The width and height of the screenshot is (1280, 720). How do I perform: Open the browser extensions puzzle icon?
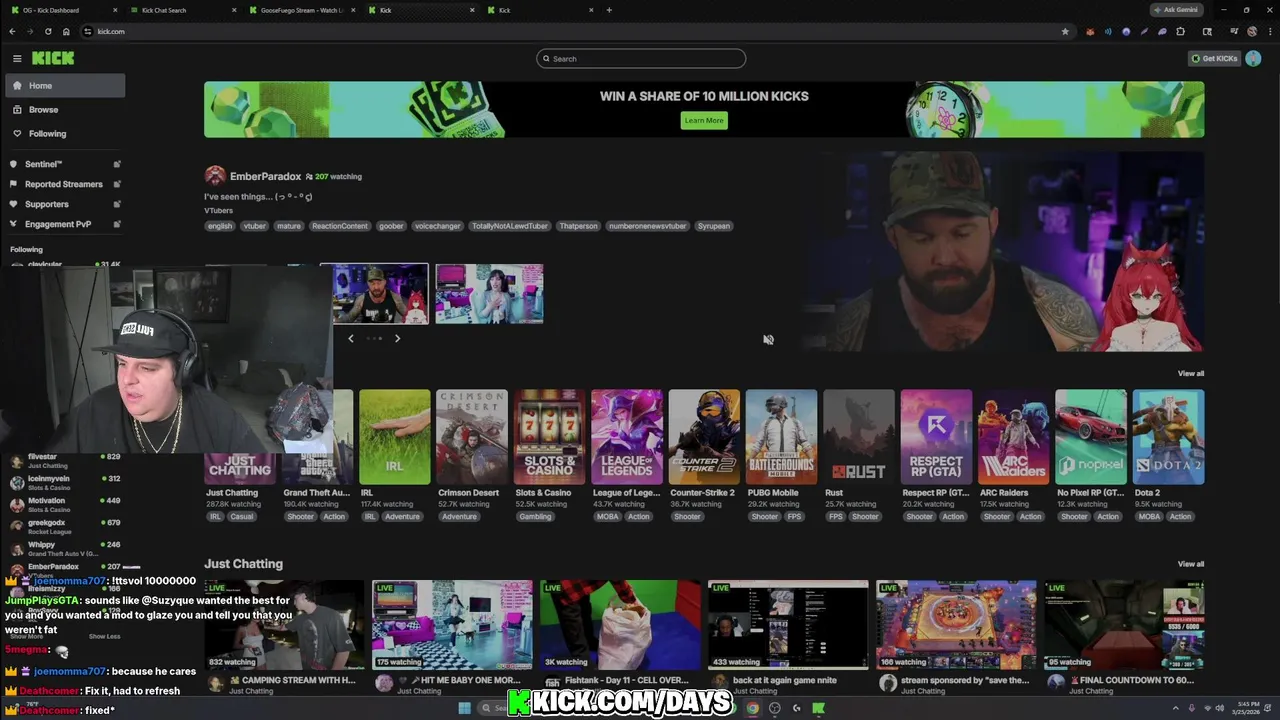click(1181, 31)
